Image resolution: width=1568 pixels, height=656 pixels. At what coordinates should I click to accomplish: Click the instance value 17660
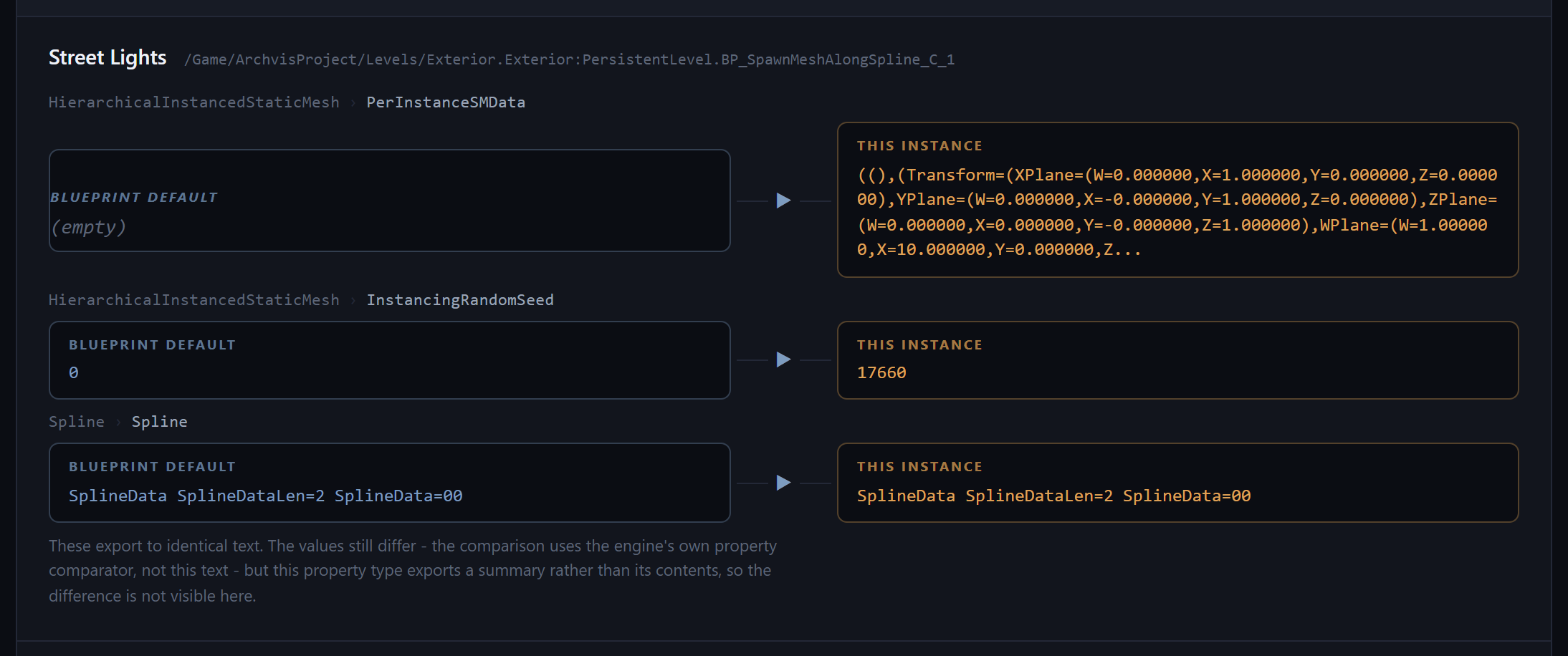click(881, 372)
